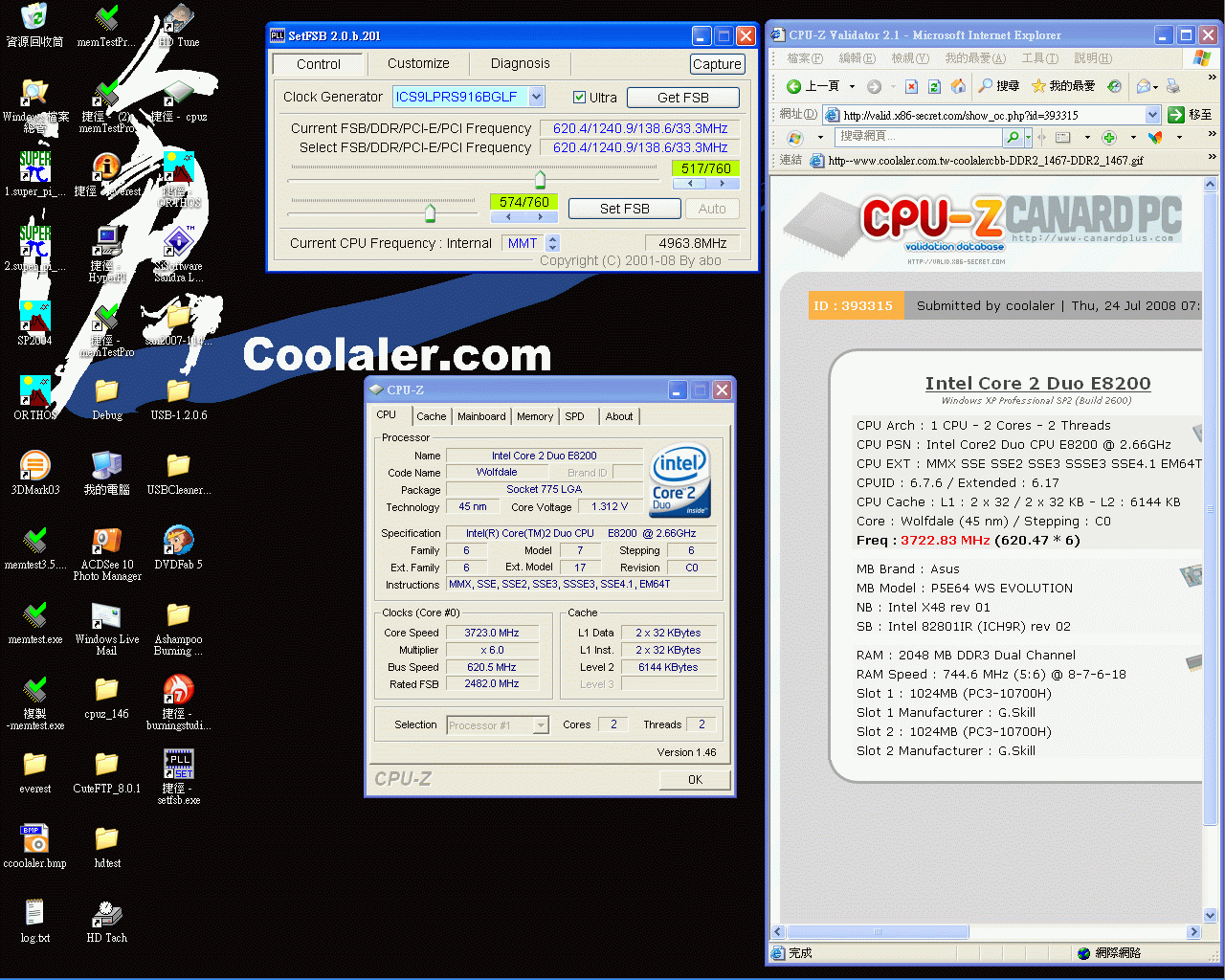Click the IE Stop page icon
The width and height of the screenshot is (1225, 980).
pyautogui.click(x=911, y=86)
